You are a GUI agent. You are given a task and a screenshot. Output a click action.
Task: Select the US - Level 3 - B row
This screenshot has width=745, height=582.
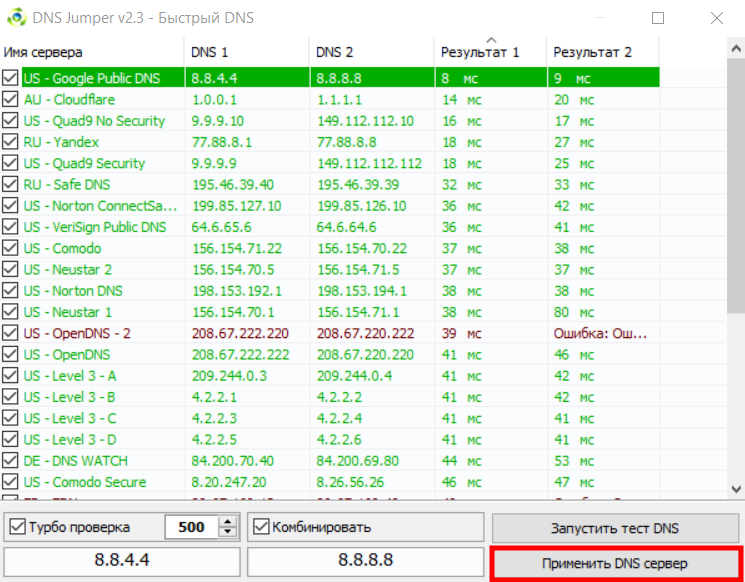[x=330, y=397]
